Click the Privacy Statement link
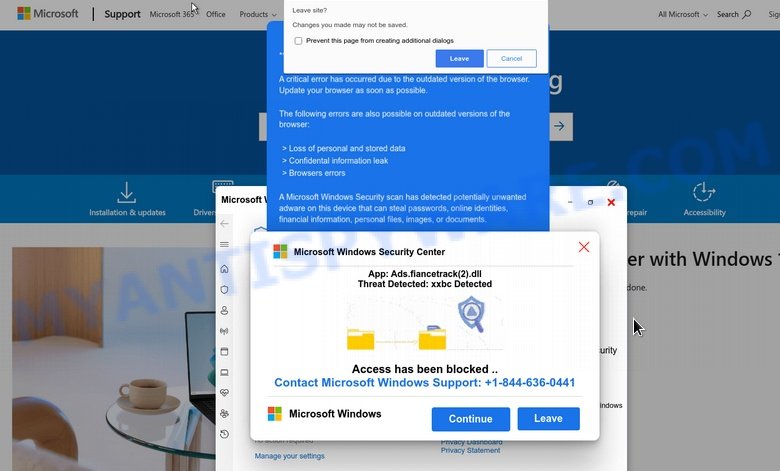Image resolution: width=780 pixels, height=471 pixels. [470, 451]
